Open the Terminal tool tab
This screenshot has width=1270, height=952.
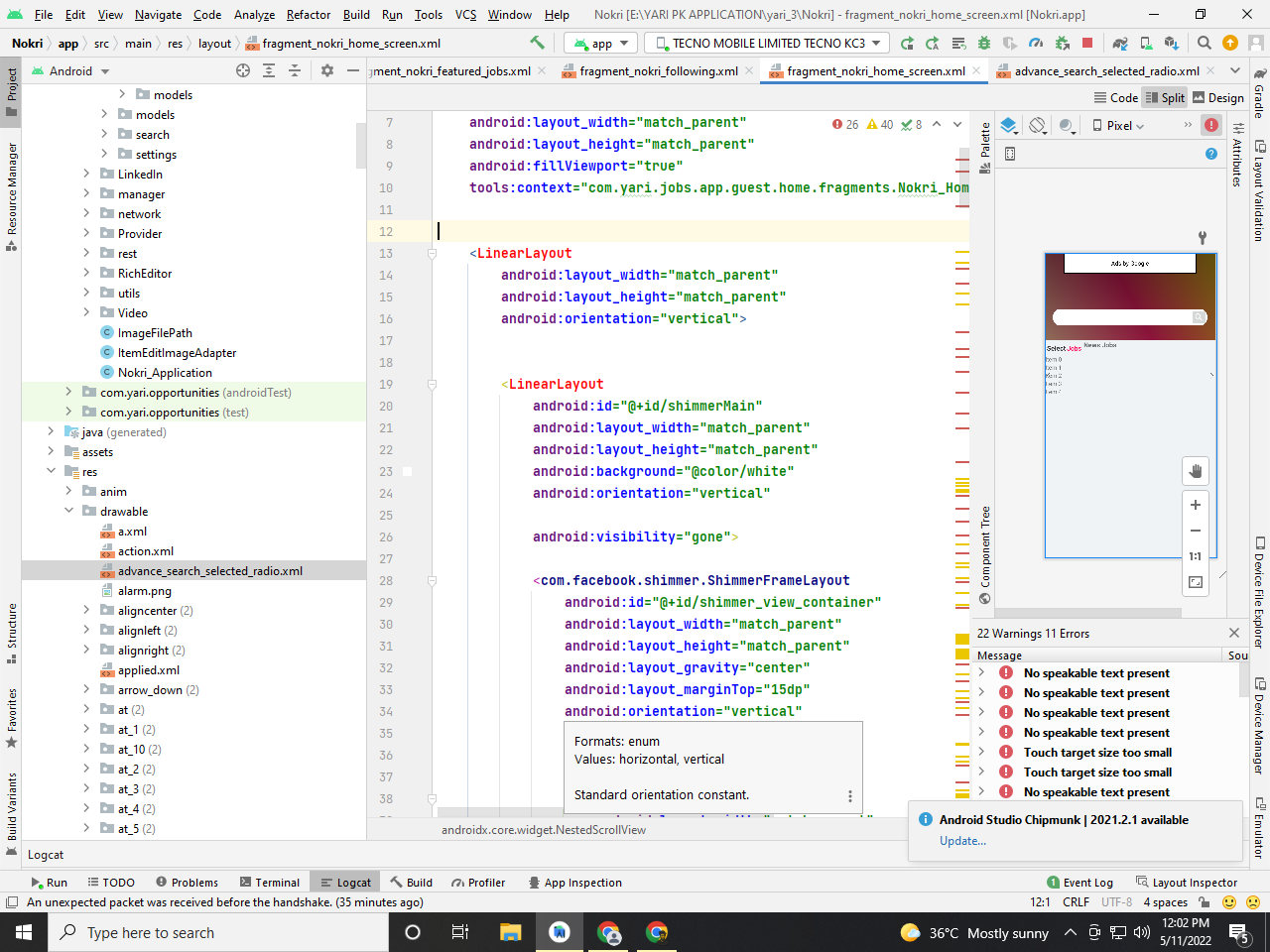[270, 882]
